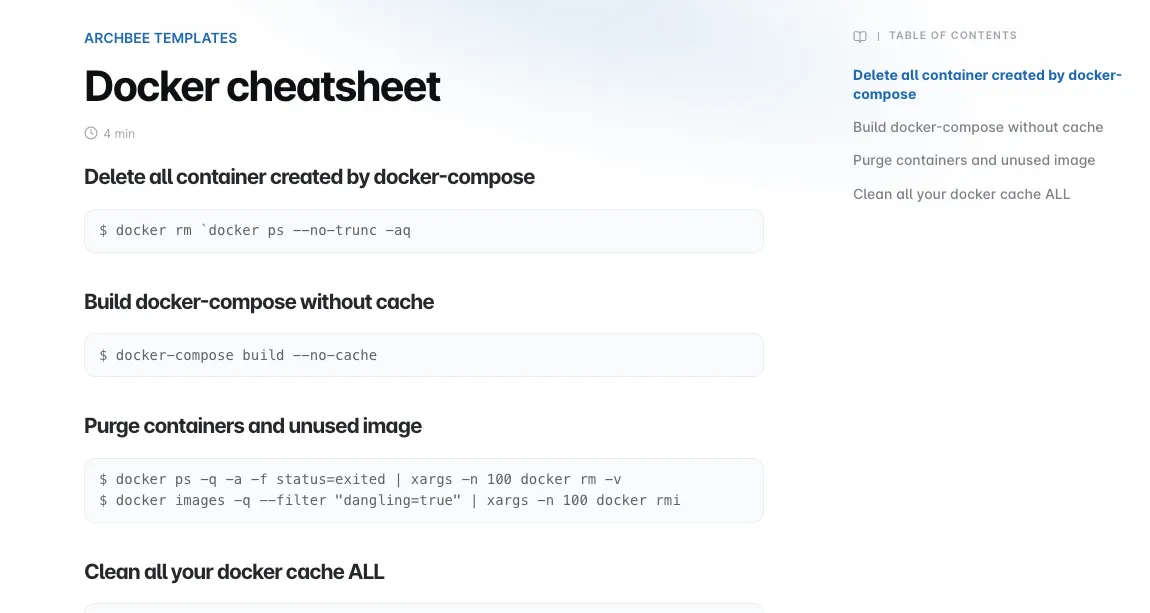Viewport: 1150px width, 613px height.
Task: Click the 'Build docker-compose without cache' section heading
Action: coord(259,301)
